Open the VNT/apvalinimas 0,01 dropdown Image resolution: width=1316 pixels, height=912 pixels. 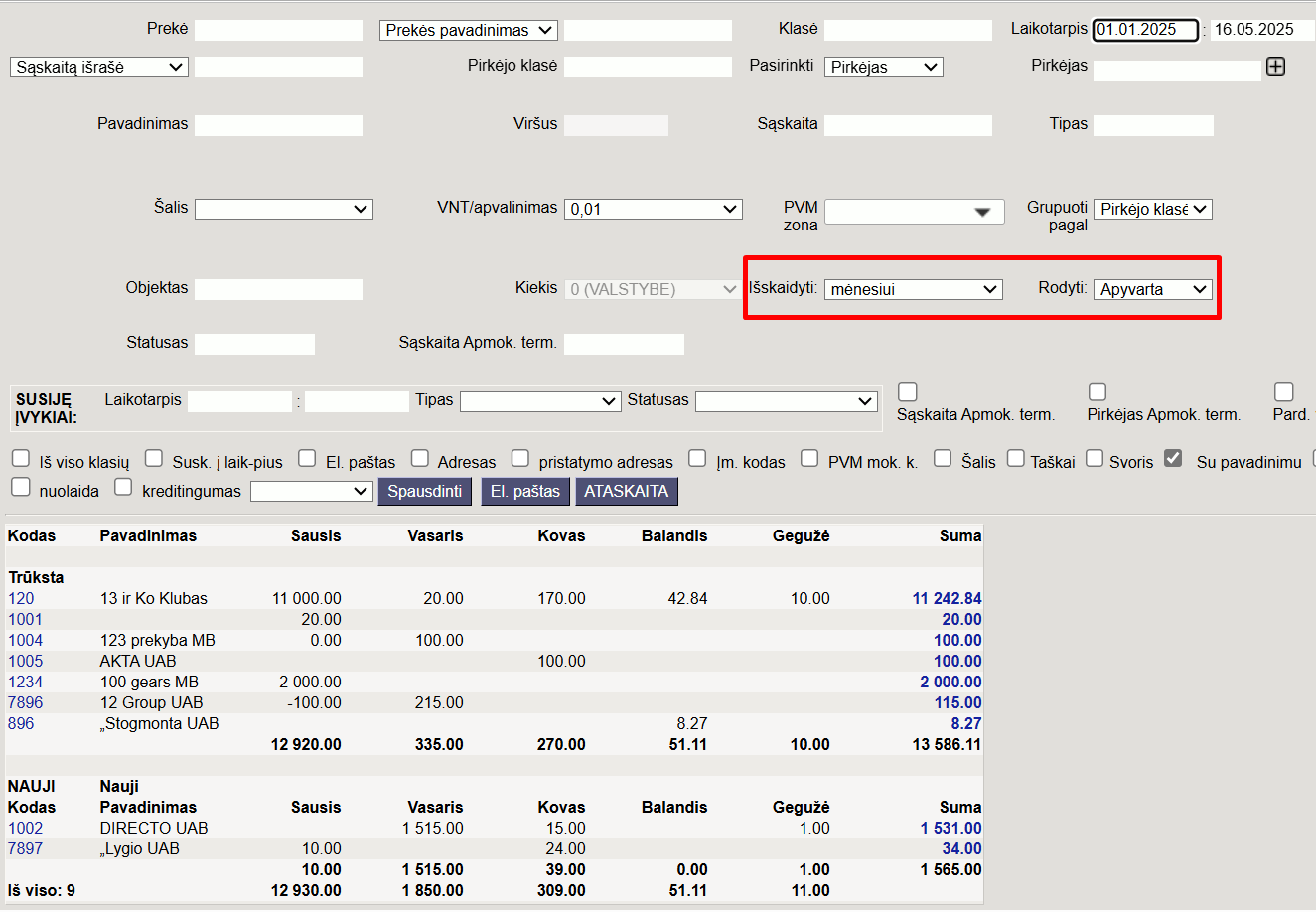(653, 209)
